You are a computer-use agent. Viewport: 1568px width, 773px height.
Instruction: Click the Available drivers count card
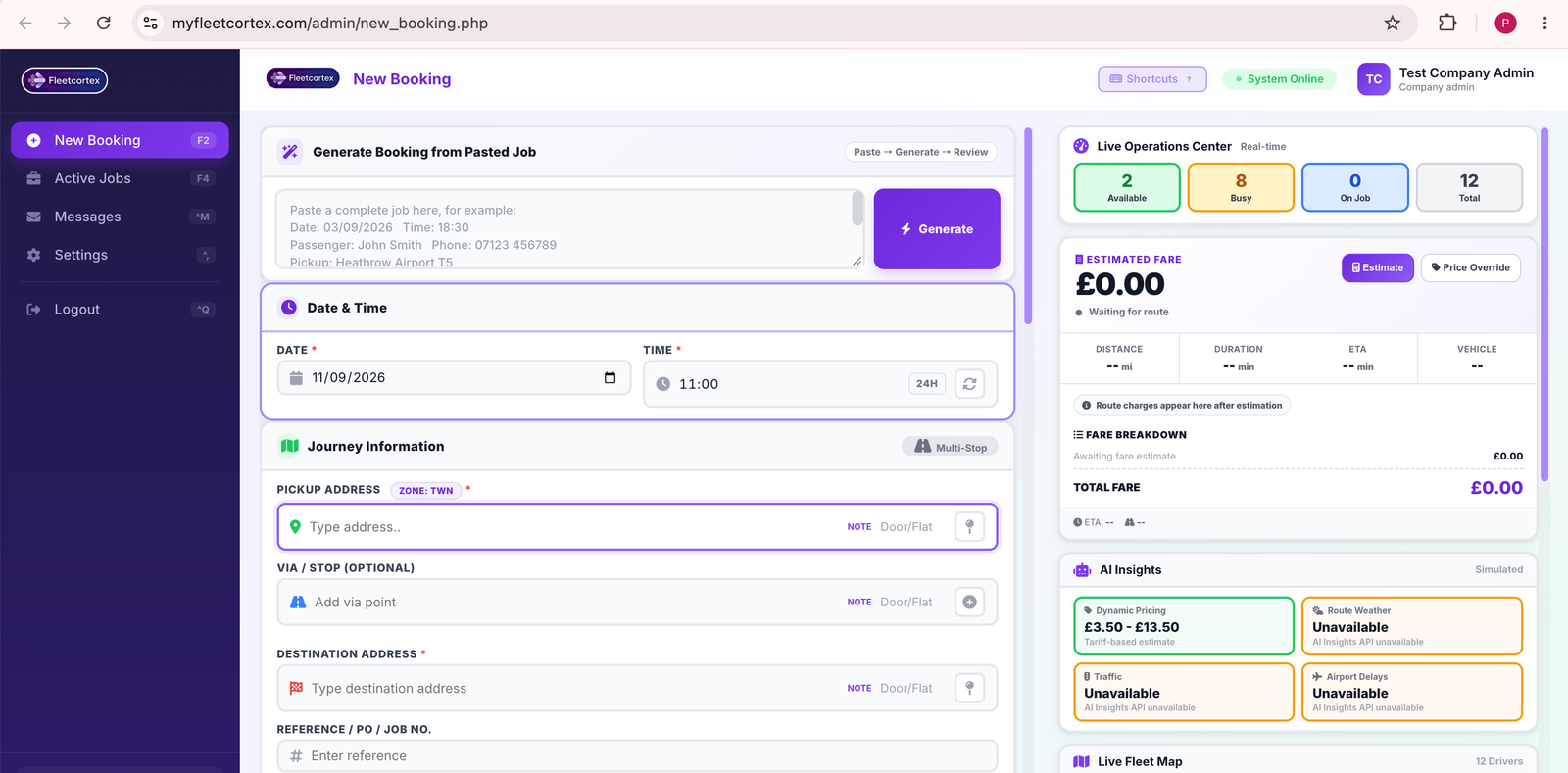pos(1127,187)
